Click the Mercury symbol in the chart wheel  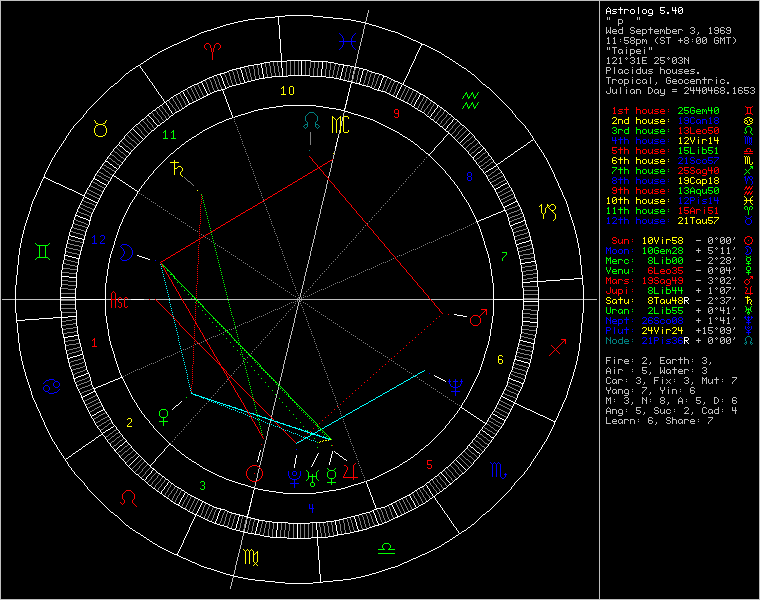[332, 477]
